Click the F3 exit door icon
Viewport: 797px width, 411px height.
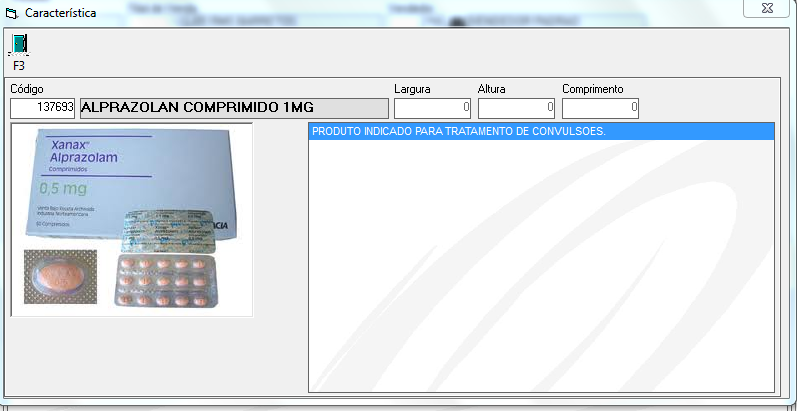coord(20,45)
